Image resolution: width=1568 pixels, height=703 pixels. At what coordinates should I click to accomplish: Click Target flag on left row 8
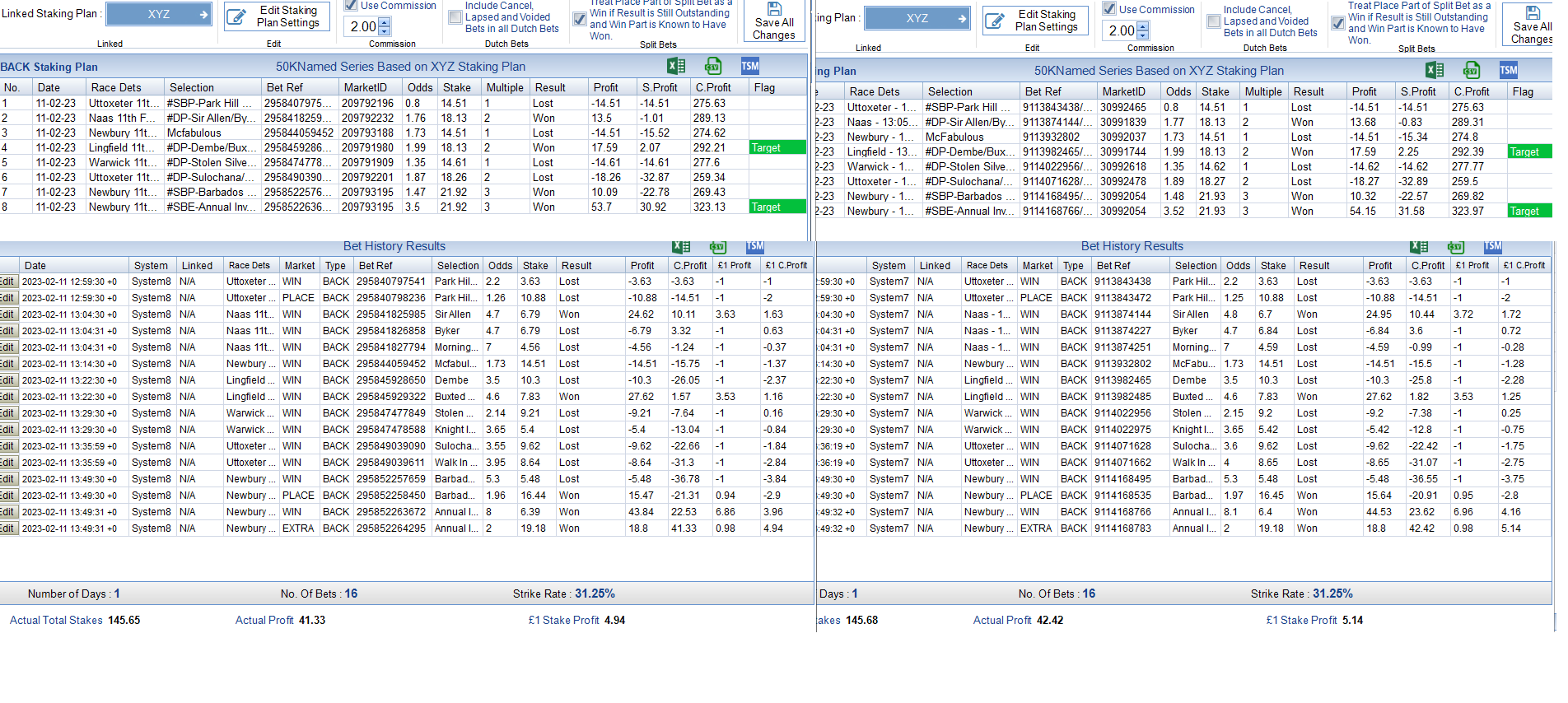click(x=777, y=207)
